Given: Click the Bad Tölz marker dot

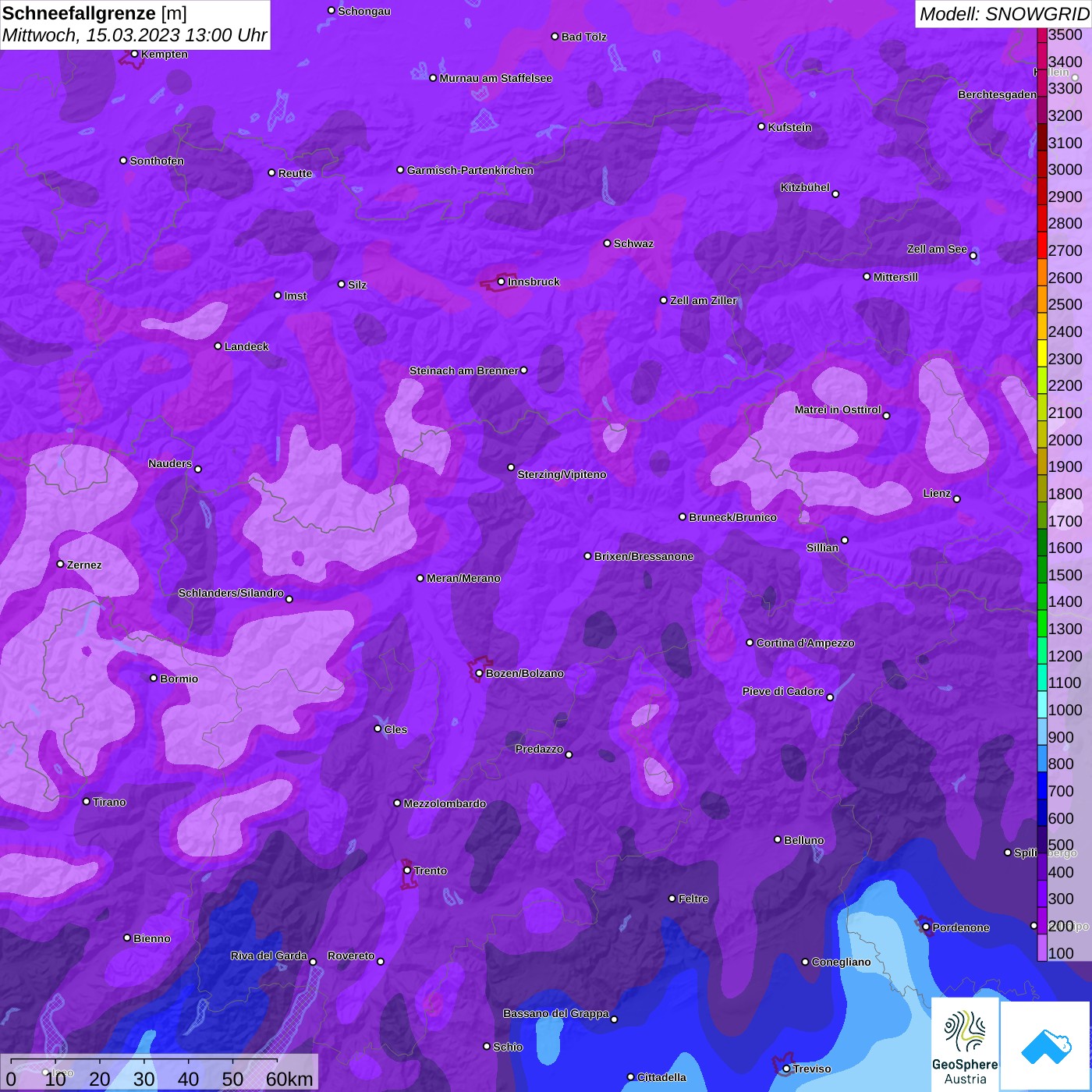Looking at the screenshot, I should pyautogui.click(x=555, y=37).
